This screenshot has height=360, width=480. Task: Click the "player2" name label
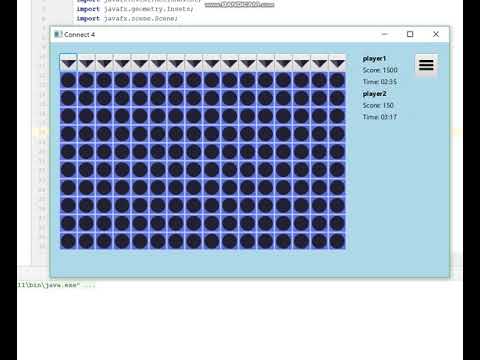pyautogui.click(x=374, y=94)
